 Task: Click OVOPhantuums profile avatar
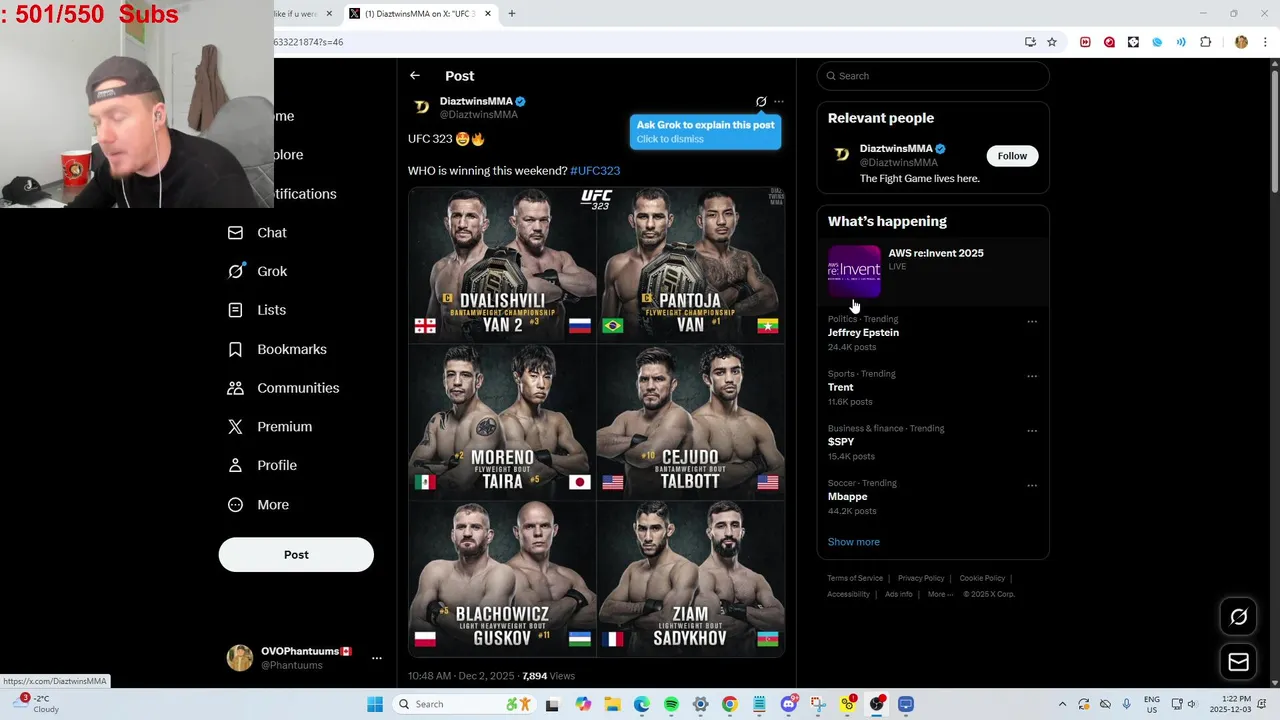pos(239,658)
